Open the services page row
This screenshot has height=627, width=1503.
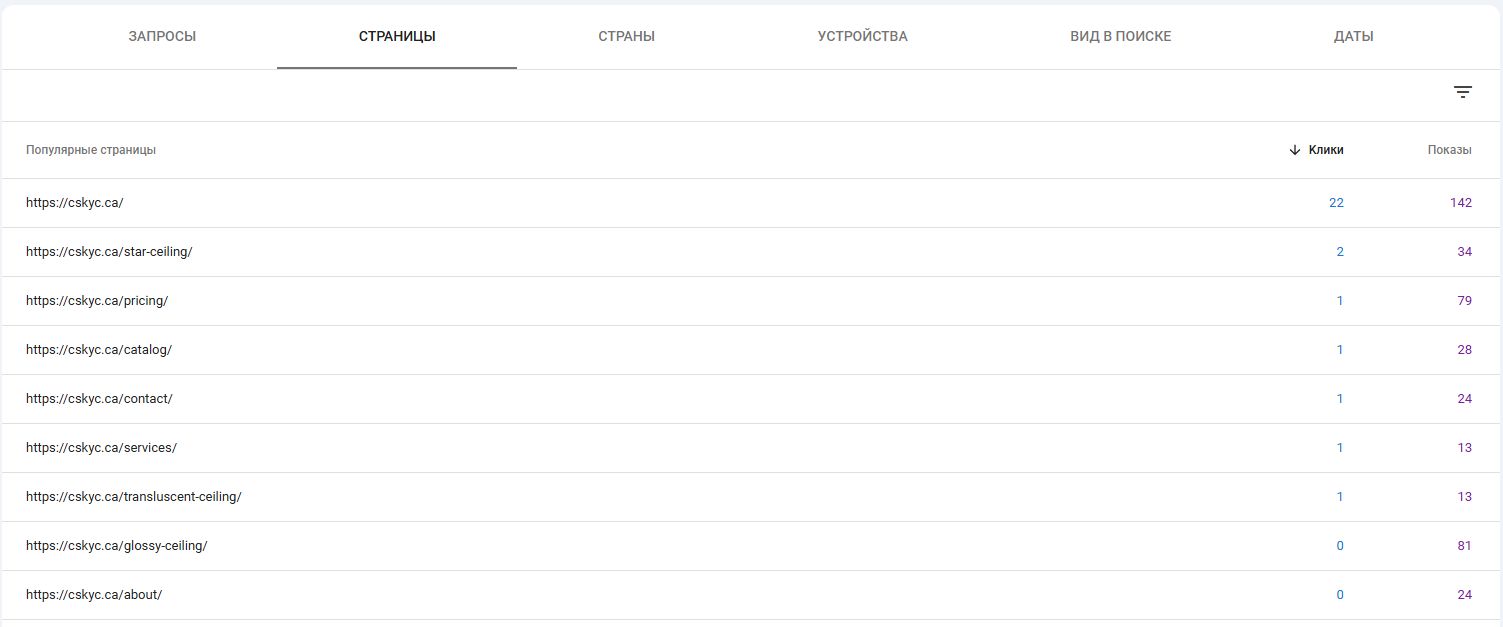751,448
